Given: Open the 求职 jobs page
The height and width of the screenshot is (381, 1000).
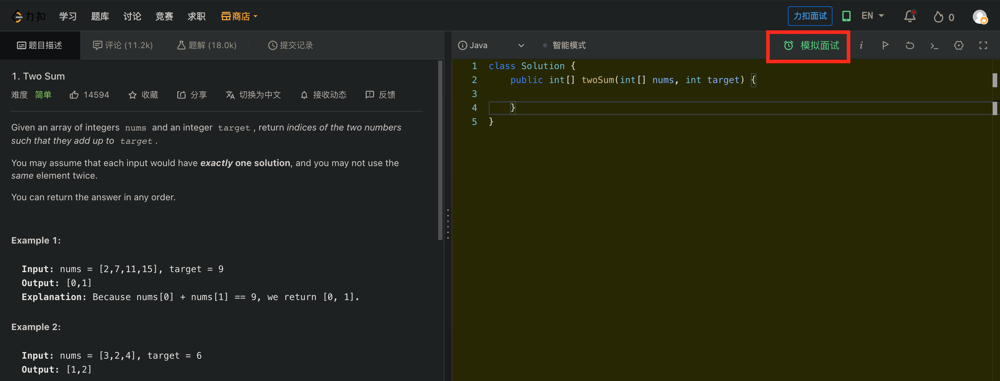Looking at the screenshot, I should [x=196, y=16].
